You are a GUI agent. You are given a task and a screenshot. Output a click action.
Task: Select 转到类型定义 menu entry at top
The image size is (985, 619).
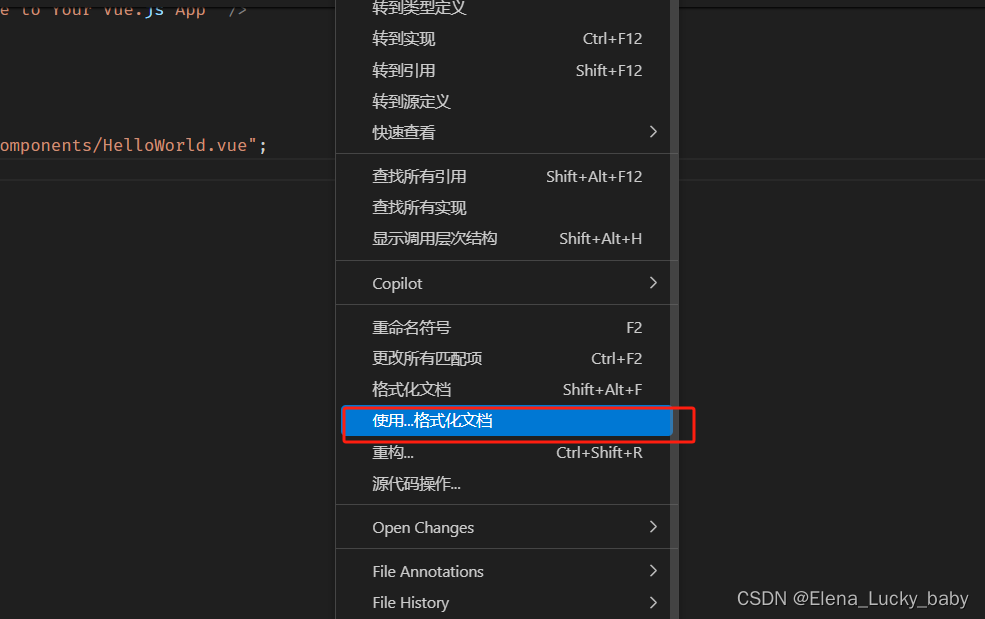(x=506, y=8)
